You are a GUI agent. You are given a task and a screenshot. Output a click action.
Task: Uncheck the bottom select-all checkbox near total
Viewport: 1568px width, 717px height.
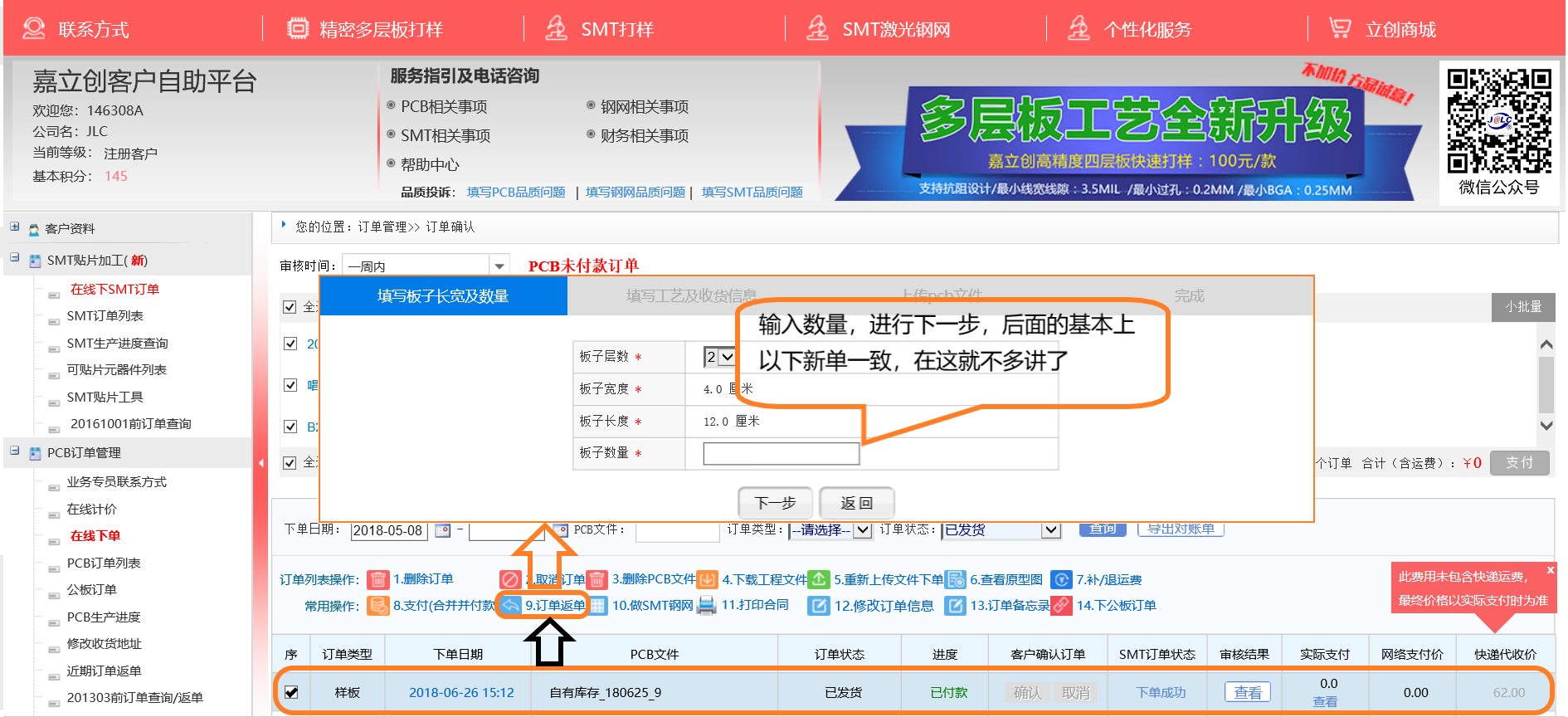tap(290, 462)
